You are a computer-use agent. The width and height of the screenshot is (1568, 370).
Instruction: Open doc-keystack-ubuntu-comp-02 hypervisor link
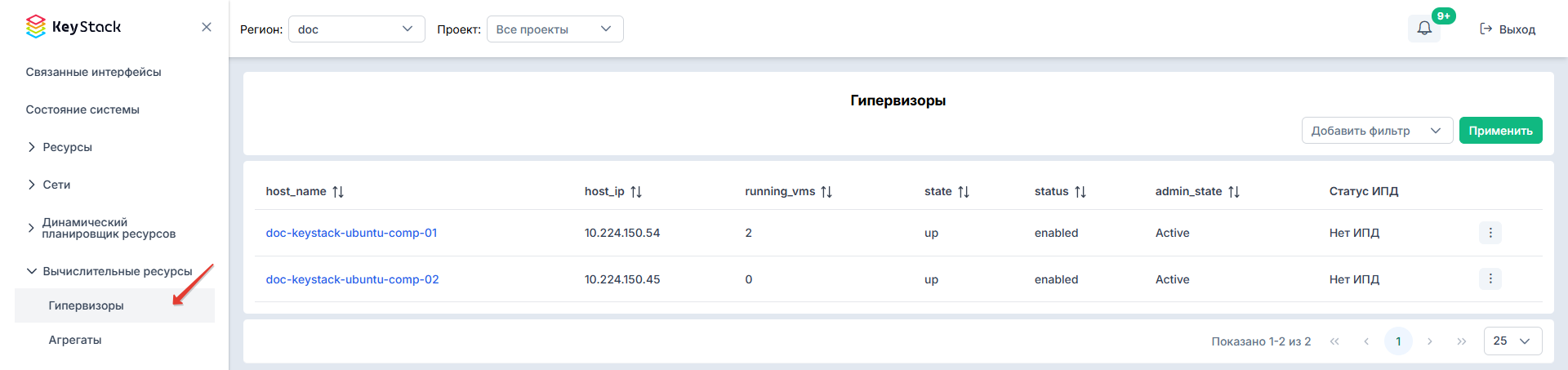tap(352, 279)
